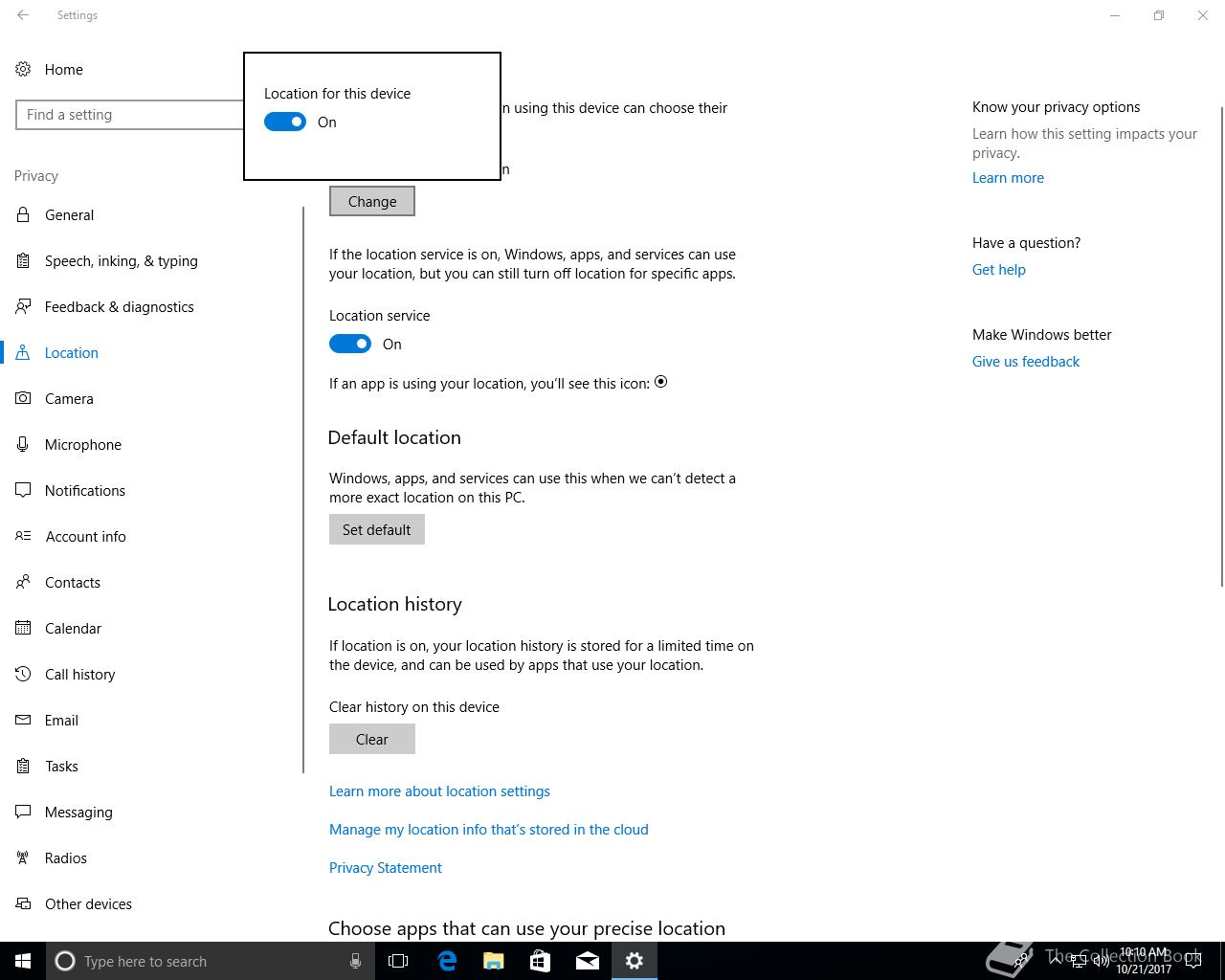
Task: Click the Find a setting search field
Action: [130, 114]
